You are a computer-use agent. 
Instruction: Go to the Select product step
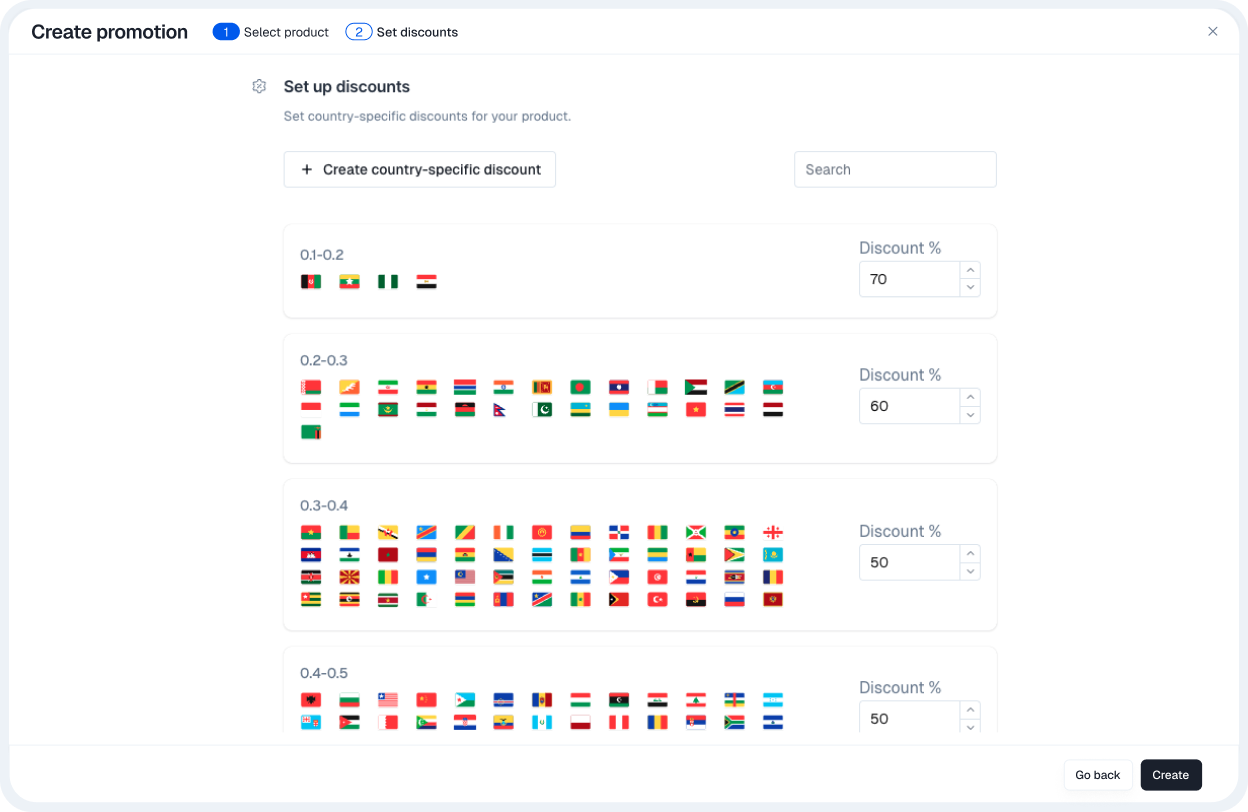point(270,31)
